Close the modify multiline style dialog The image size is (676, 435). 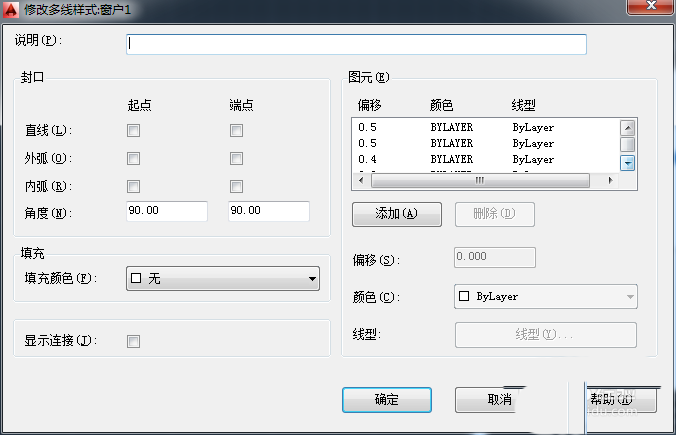651,6
